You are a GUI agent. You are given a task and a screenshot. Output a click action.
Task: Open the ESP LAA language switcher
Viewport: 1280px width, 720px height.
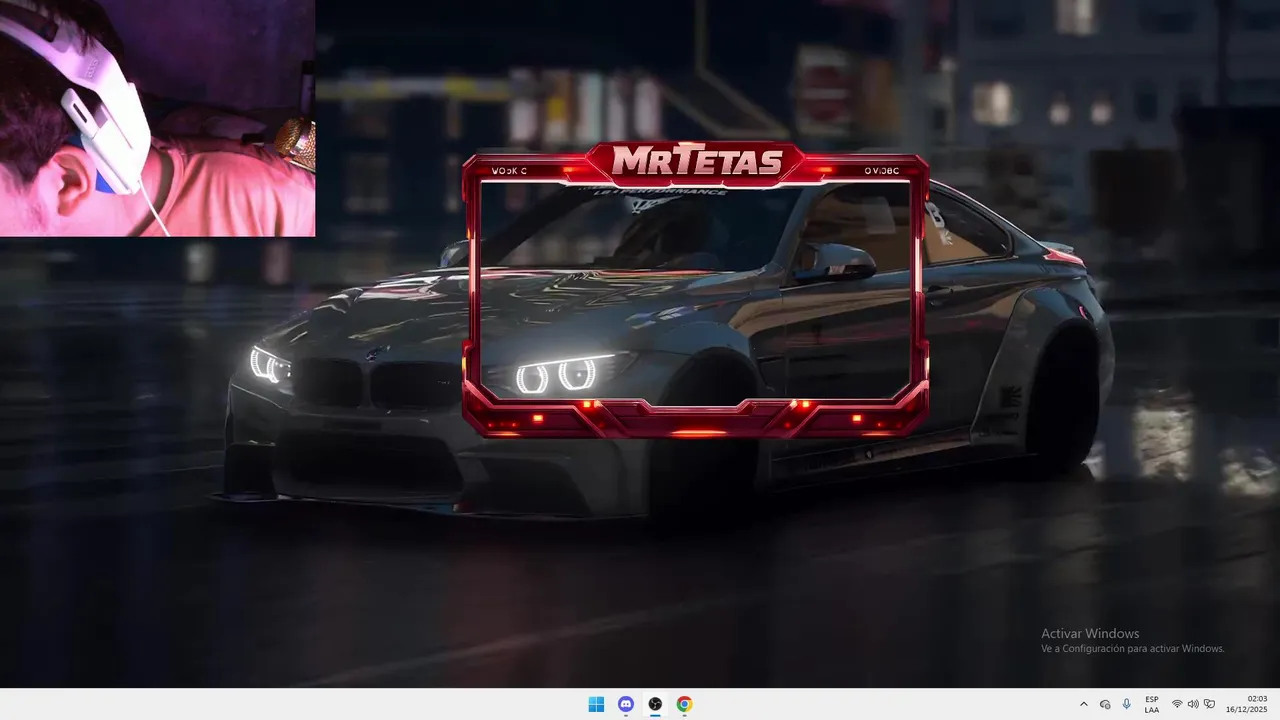pos(1152,704)
